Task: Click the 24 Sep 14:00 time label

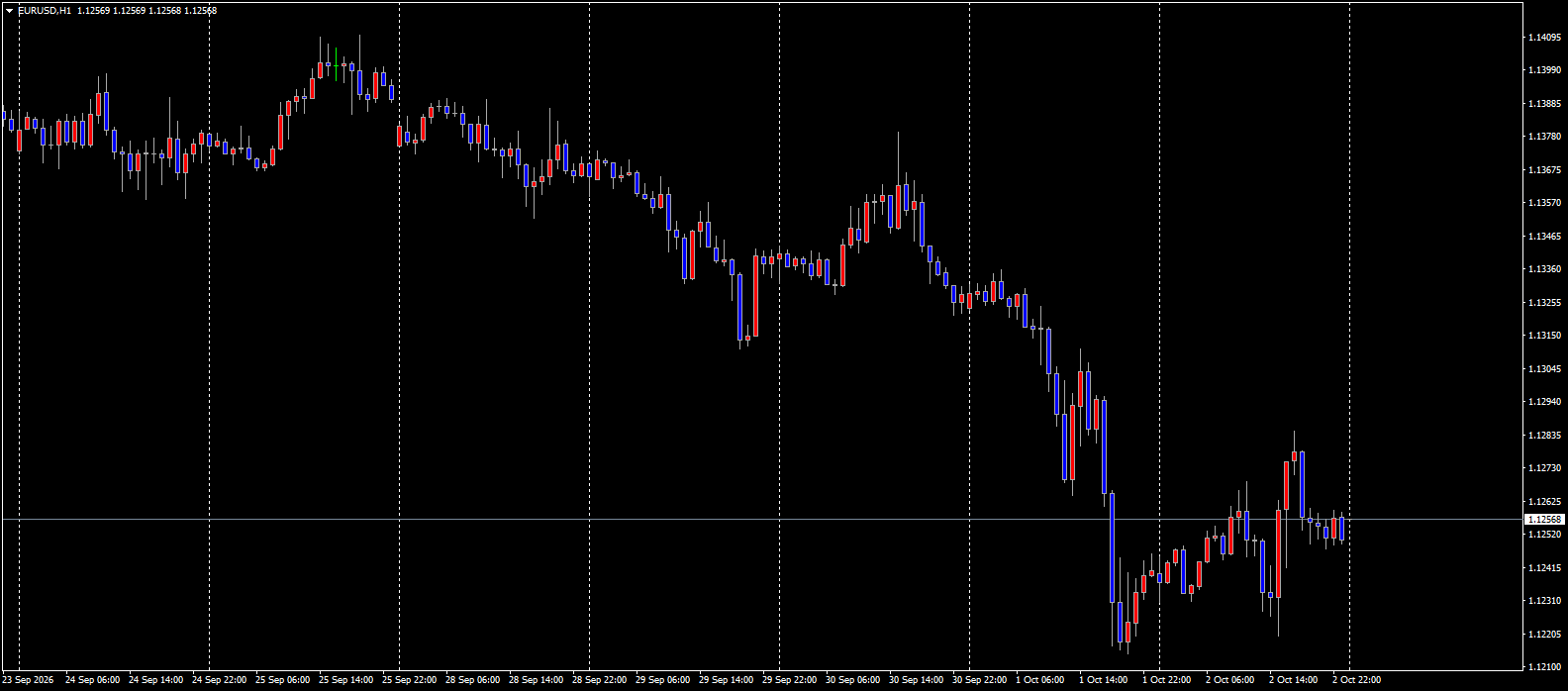Action: (x=155, y=680)
